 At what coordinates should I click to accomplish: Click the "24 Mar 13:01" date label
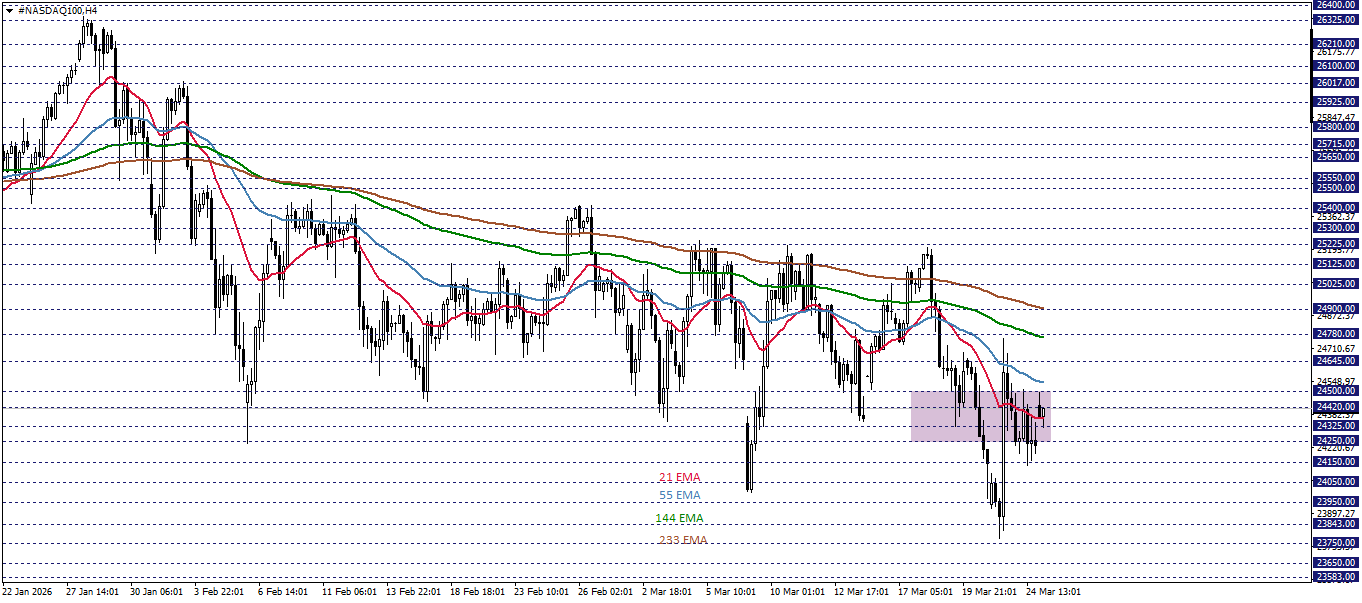(x=1051, y=591)
